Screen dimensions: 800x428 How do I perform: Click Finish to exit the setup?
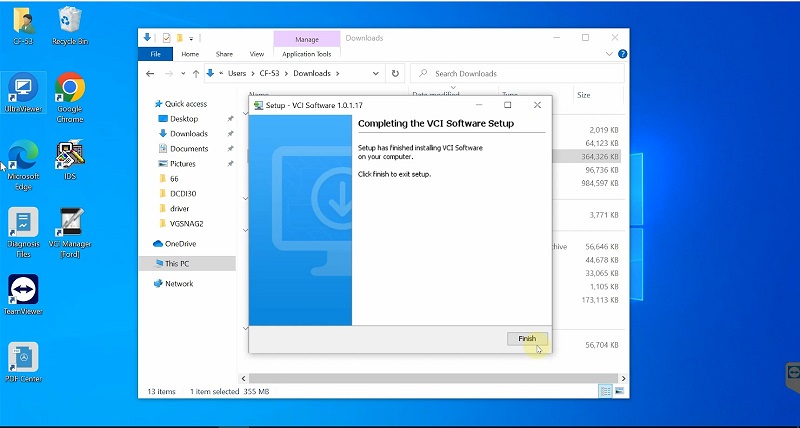click(x=527, y=339)
